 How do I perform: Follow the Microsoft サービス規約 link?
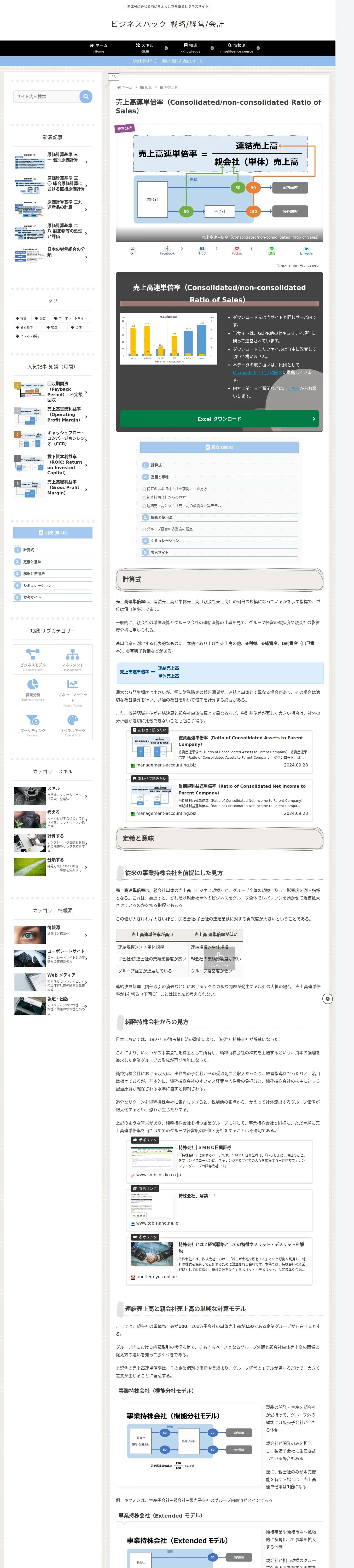coord(257,372)
